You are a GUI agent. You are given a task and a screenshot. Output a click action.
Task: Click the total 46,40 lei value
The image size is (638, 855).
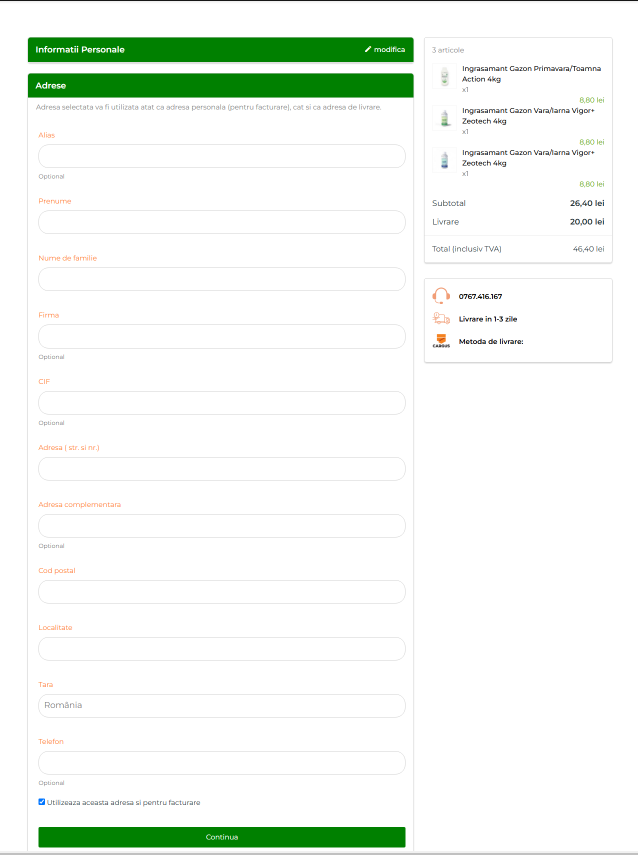pyautogui.click(x=588, y=249)
